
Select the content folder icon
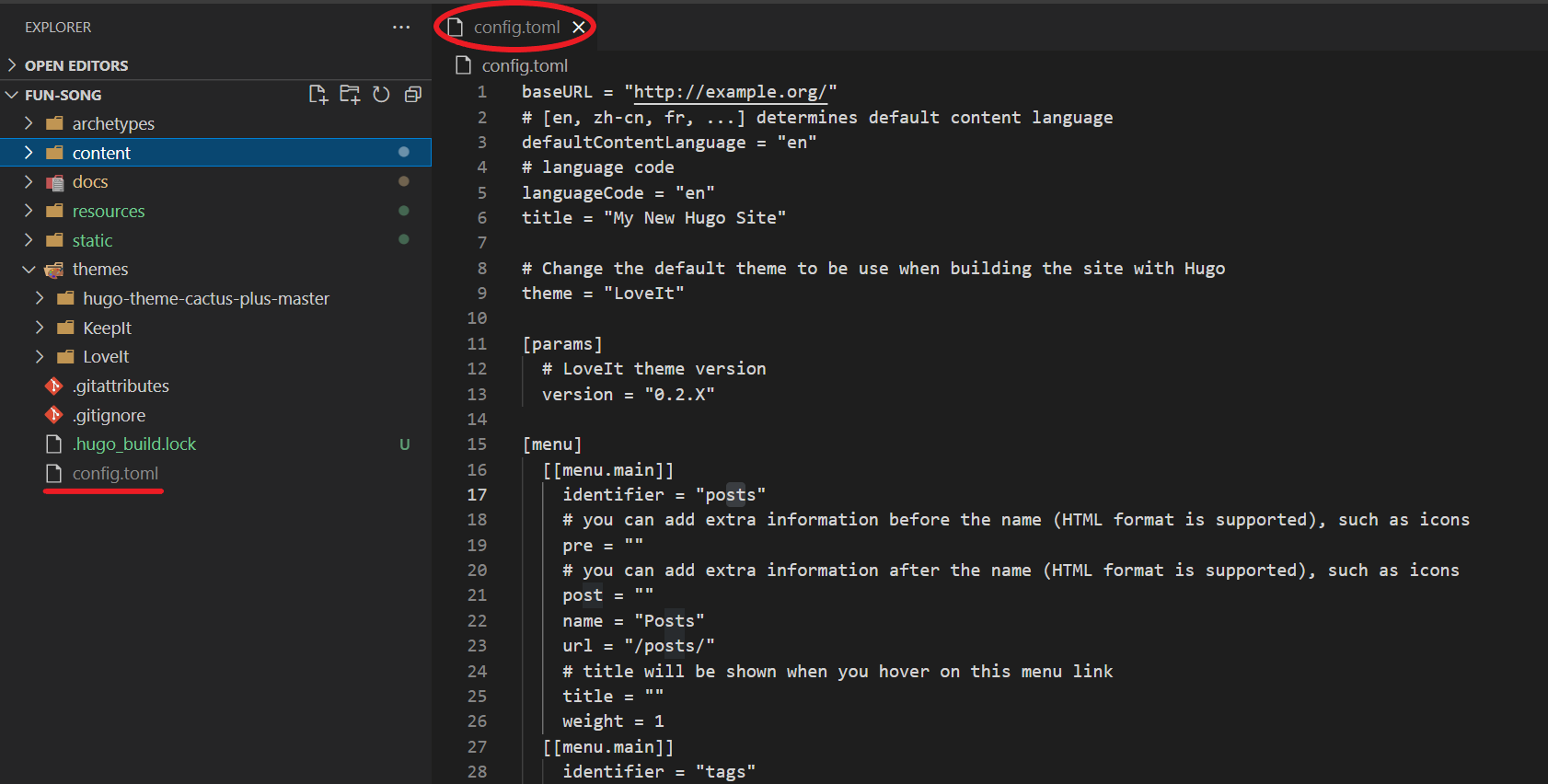point(54,153)
